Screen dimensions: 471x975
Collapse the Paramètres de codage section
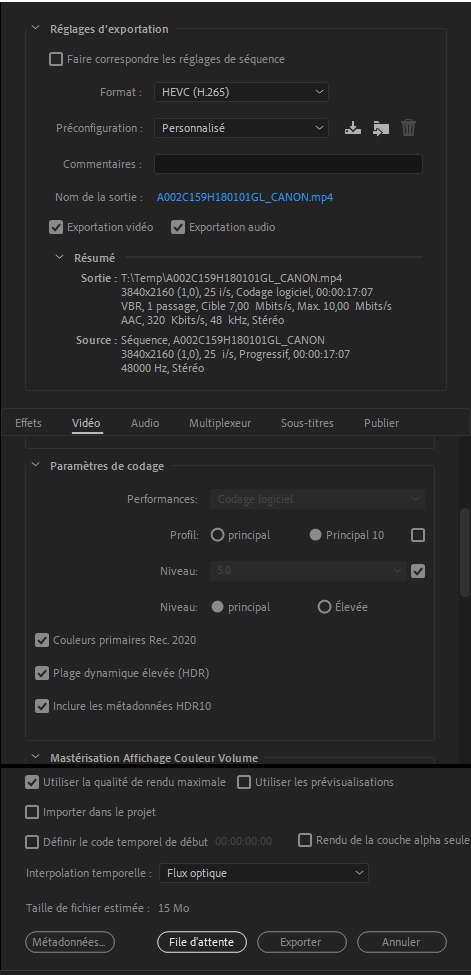point(36,465)
